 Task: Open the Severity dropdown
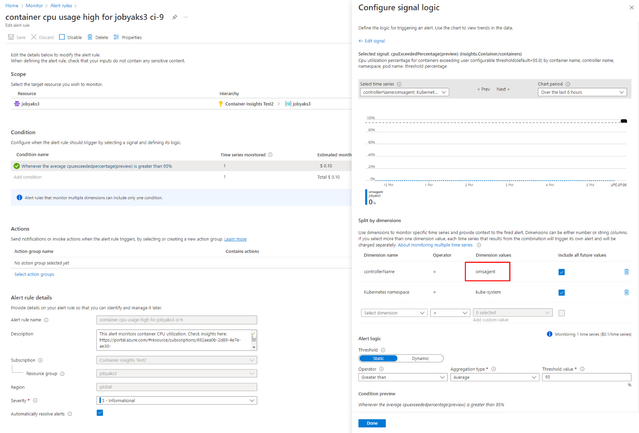(x=177, y=400)
